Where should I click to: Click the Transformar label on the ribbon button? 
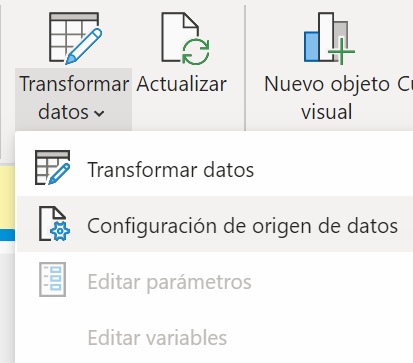[x=74, y=84]
